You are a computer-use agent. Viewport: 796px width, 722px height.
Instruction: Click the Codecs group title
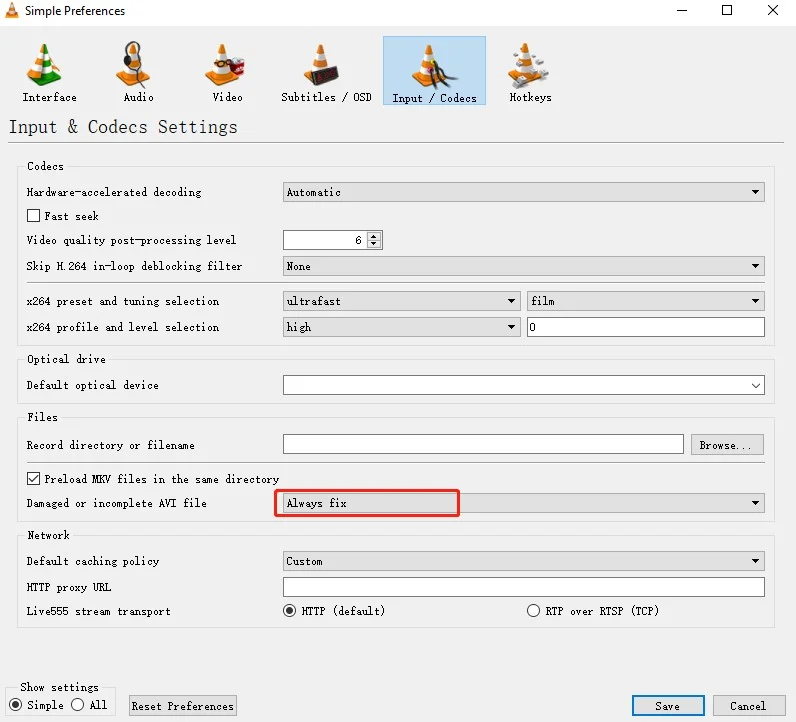pos(46,166)
